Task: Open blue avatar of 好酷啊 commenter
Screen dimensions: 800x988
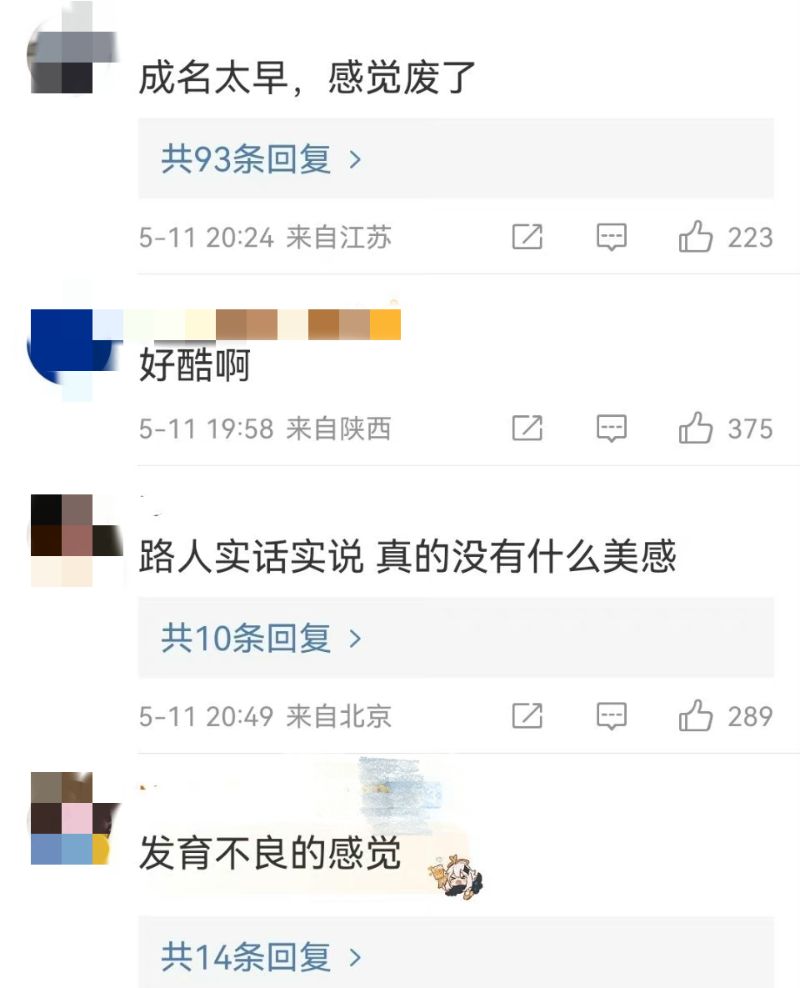Action: (74, 347)
